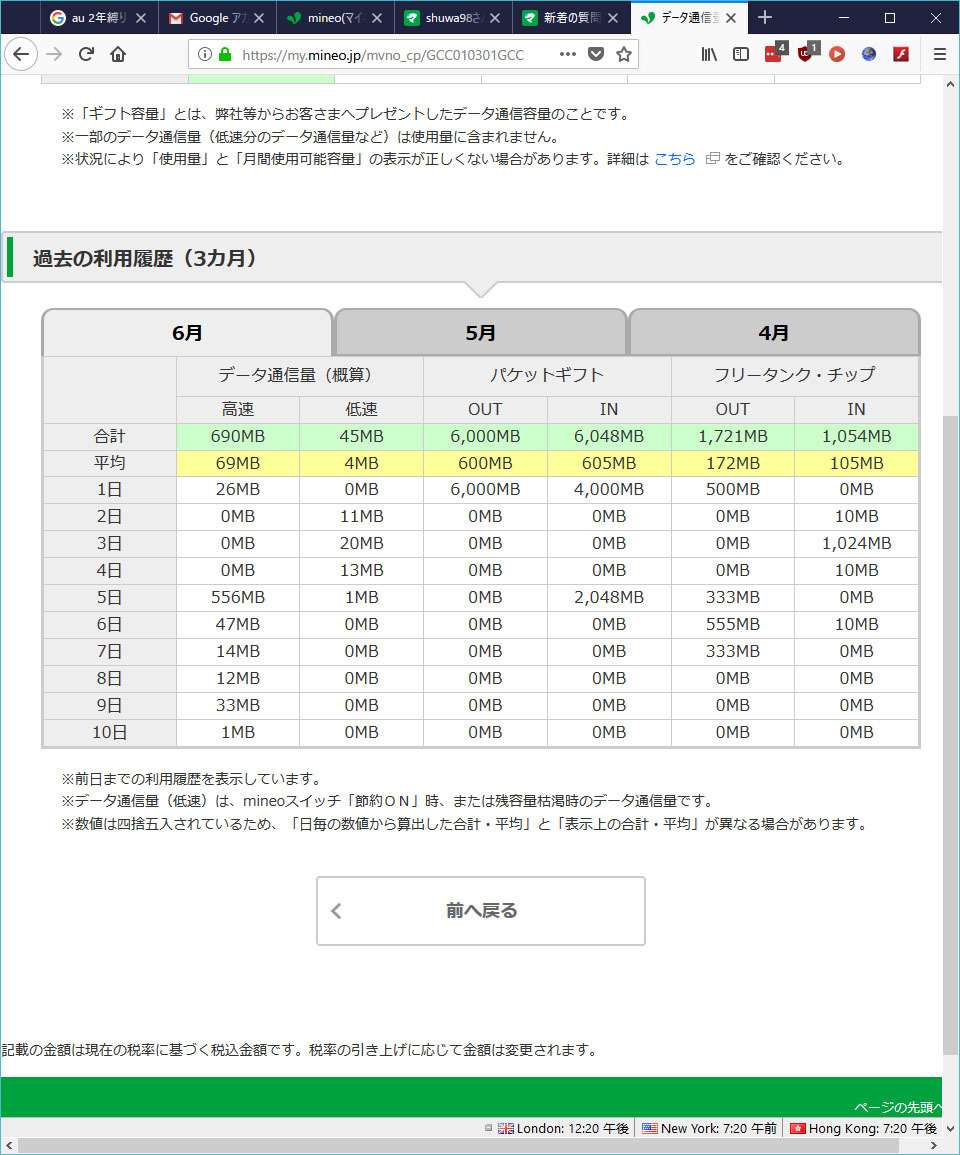The image size is (960, 1155).
Task: Switch to the 'au 2年縛り' Google tab
Action: (x=99, y=18)
